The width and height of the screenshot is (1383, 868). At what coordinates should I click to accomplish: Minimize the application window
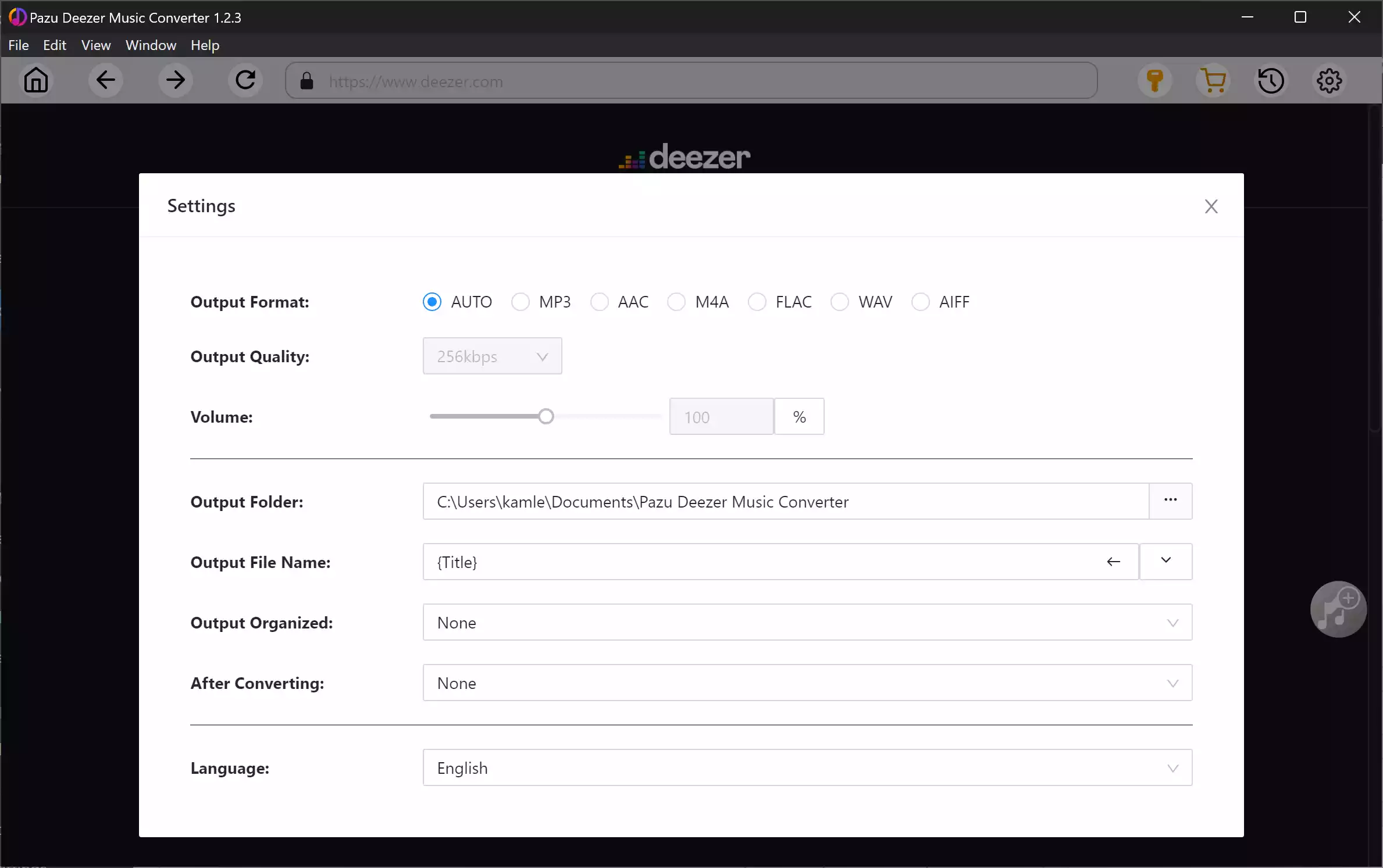[1247, 17]
